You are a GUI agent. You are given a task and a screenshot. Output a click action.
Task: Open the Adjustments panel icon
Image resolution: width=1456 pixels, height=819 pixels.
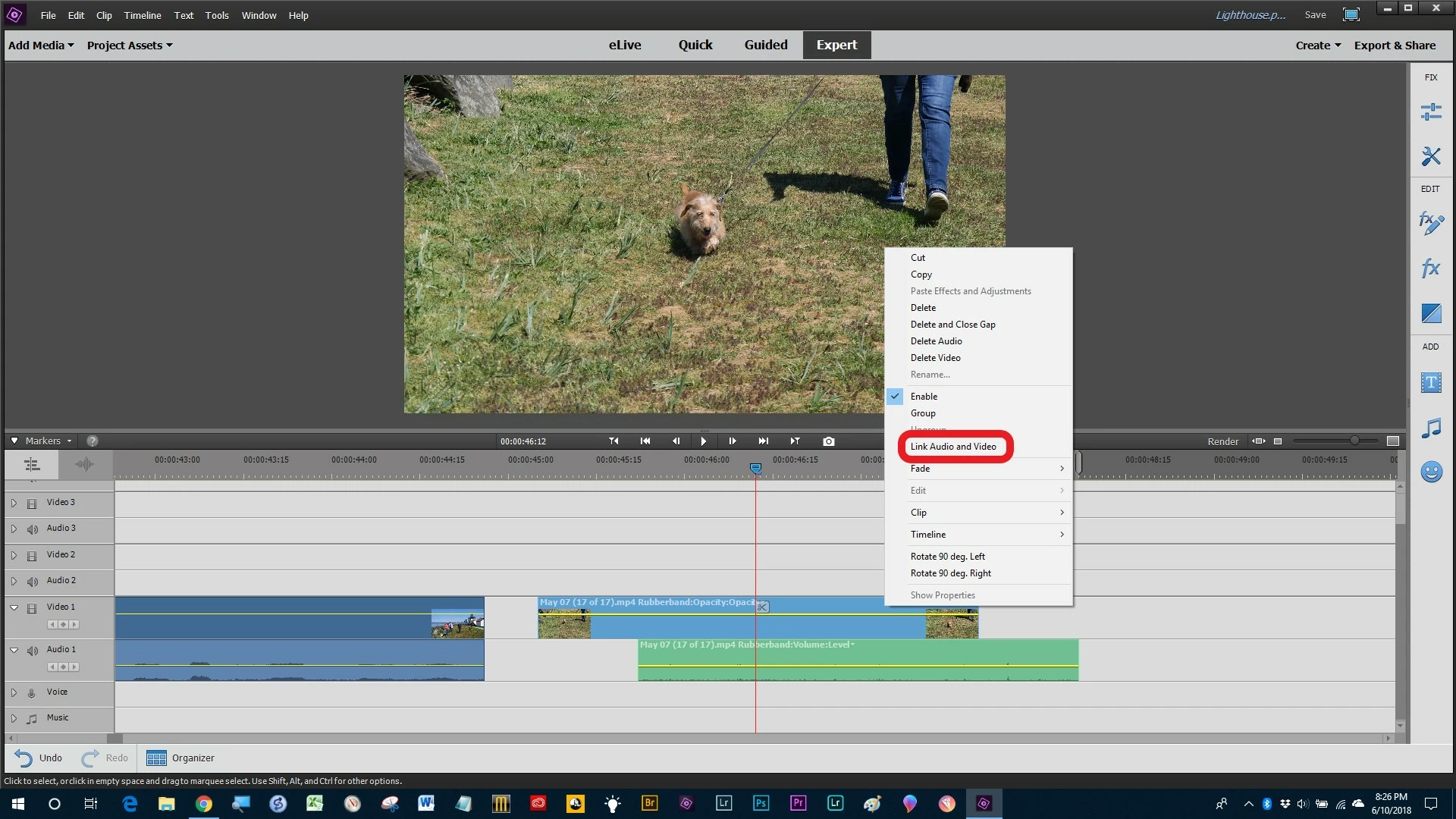1430,112
